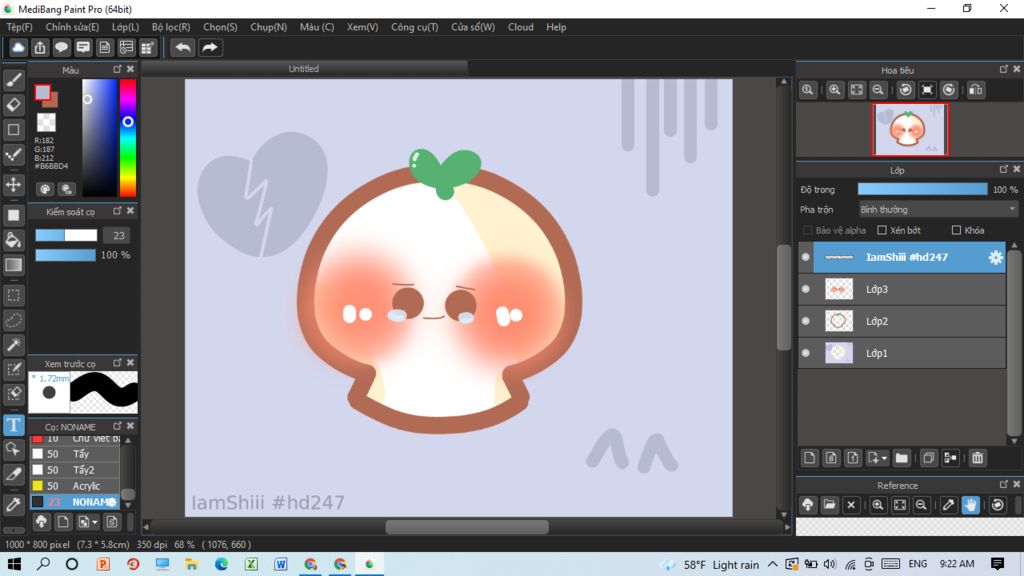
Task: Choose the Tẩy brush in list
Action: tap(75, 454)
